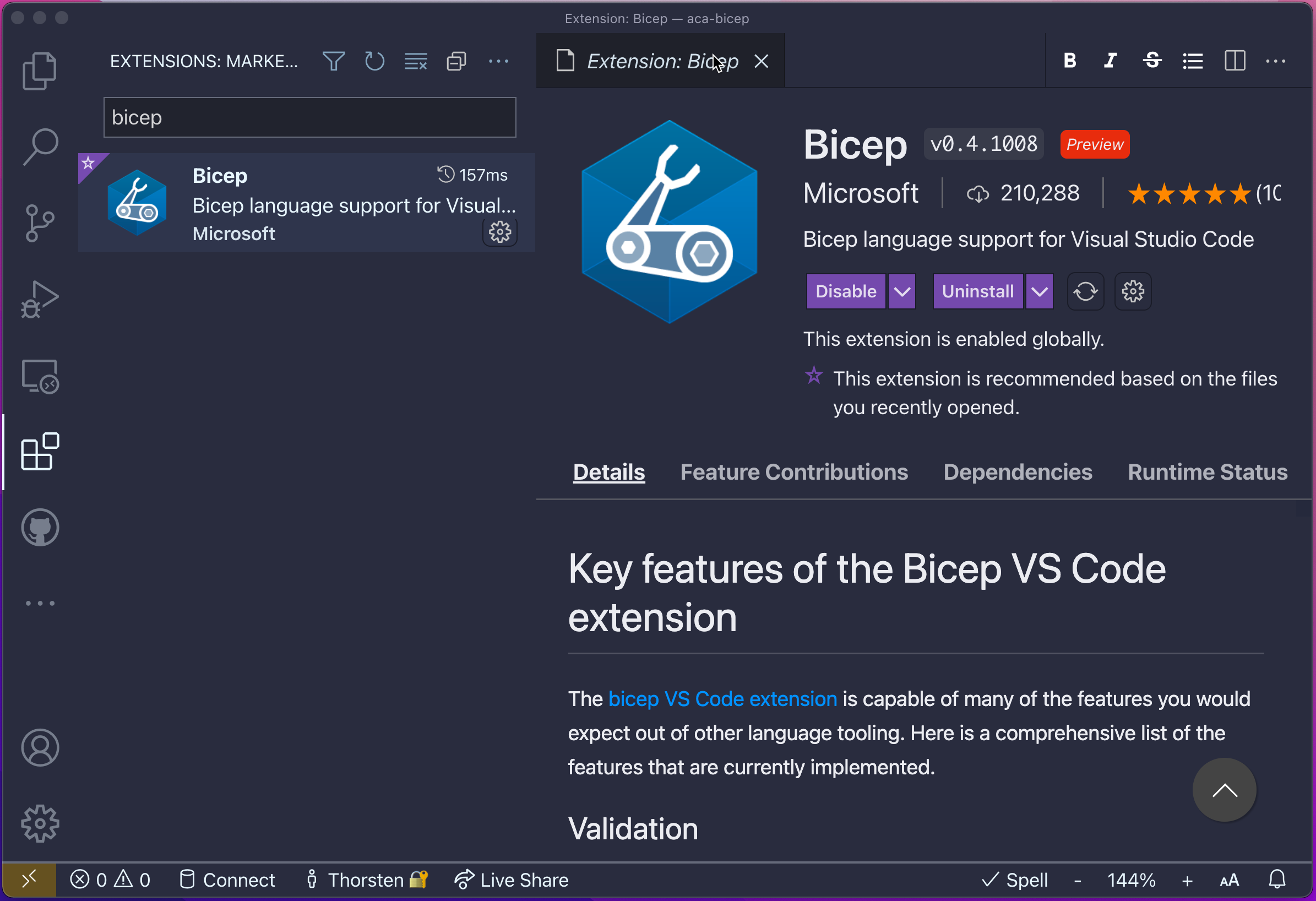Switch to the Runtime Status tab
The height and width of the screenshot is (901, 1316).
1208,472
